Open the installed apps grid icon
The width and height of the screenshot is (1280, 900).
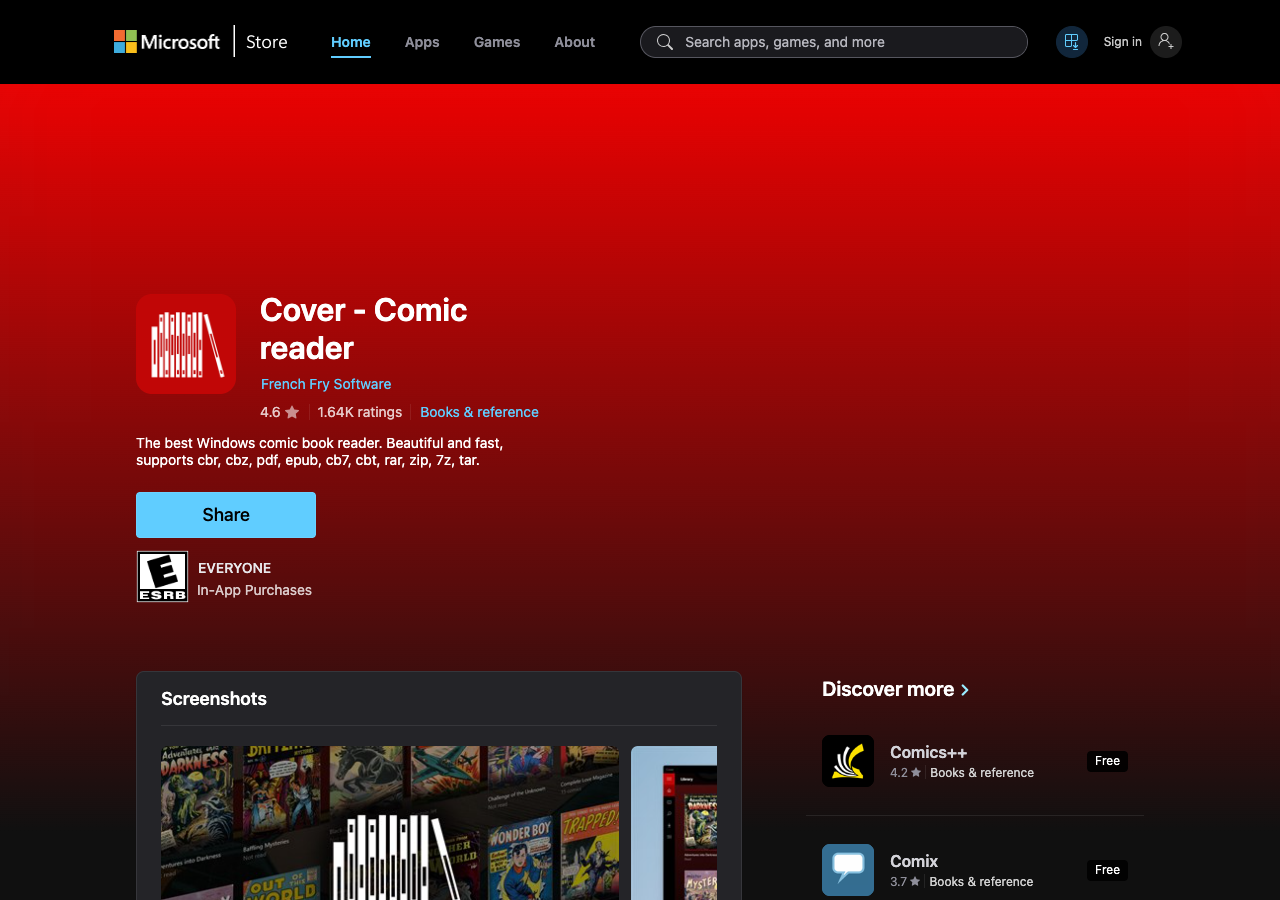[x=1071, y=42]
